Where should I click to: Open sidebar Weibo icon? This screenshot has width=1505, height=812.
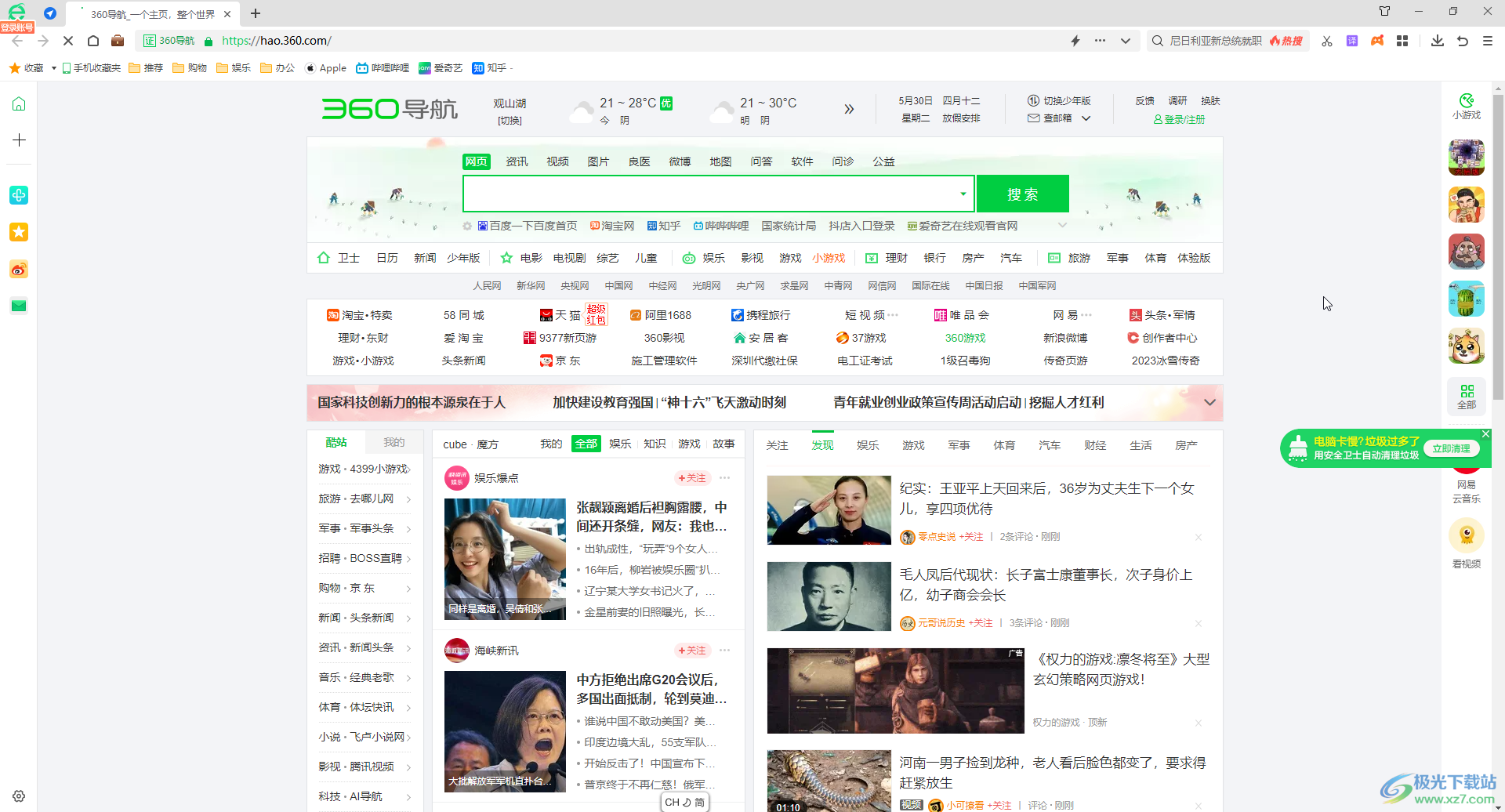pyautogui.click(x=19, y=270)
